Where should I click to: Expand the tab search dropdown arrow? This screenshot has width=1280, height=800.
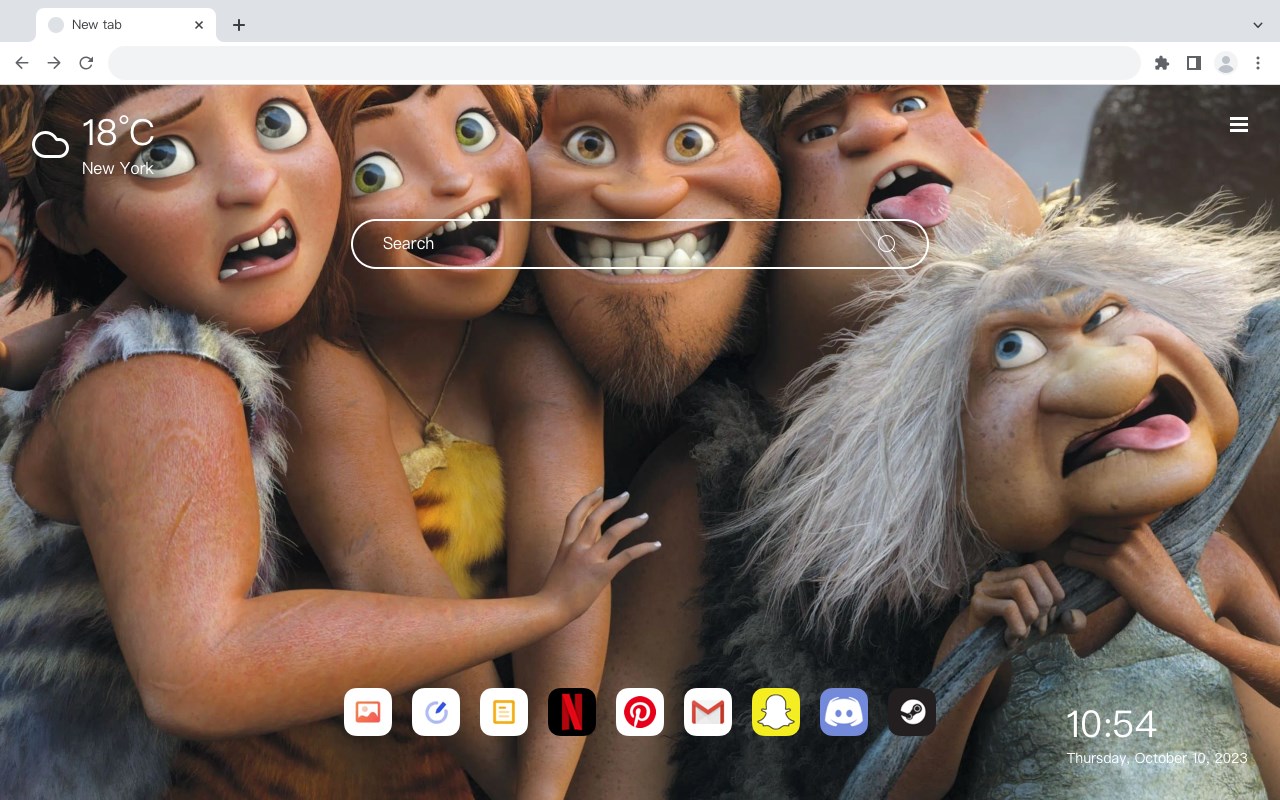click(x=1258, y=25)
